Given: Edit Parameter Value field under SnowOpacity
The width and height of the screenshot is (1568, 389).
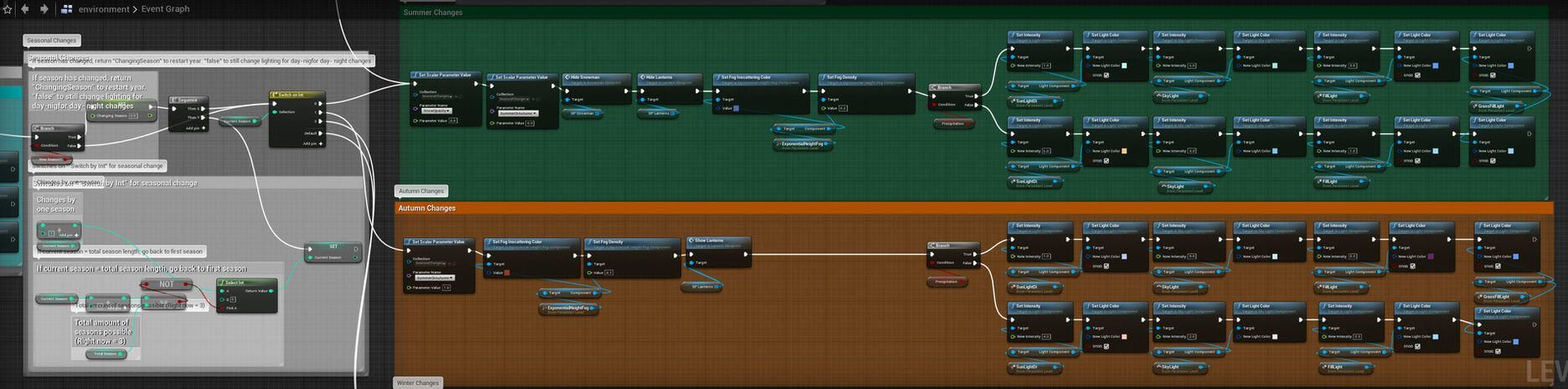Looking at the screenshot, I should [453, 121].
